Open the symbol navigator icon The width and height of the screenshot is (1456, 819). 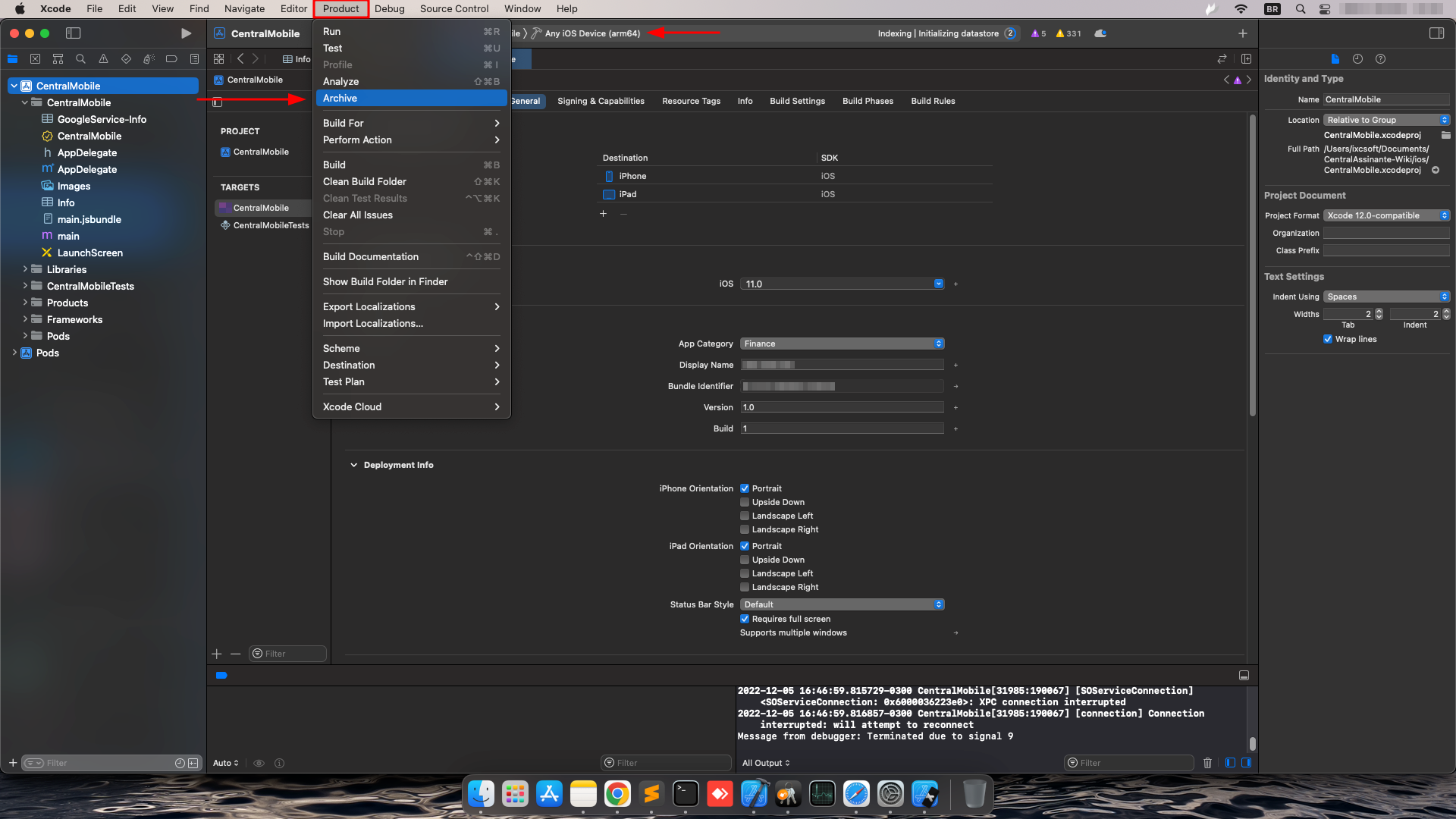coord(58,59)
